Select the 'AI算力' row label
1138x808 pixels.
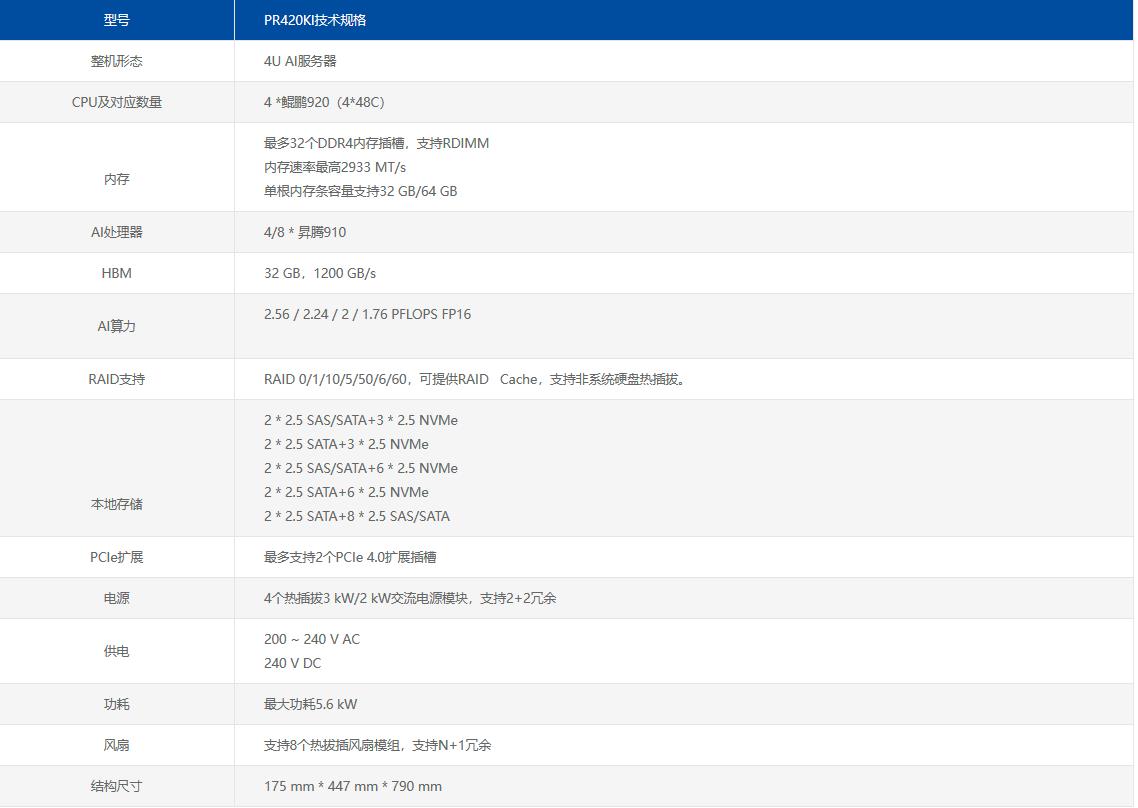click(117, 327)
